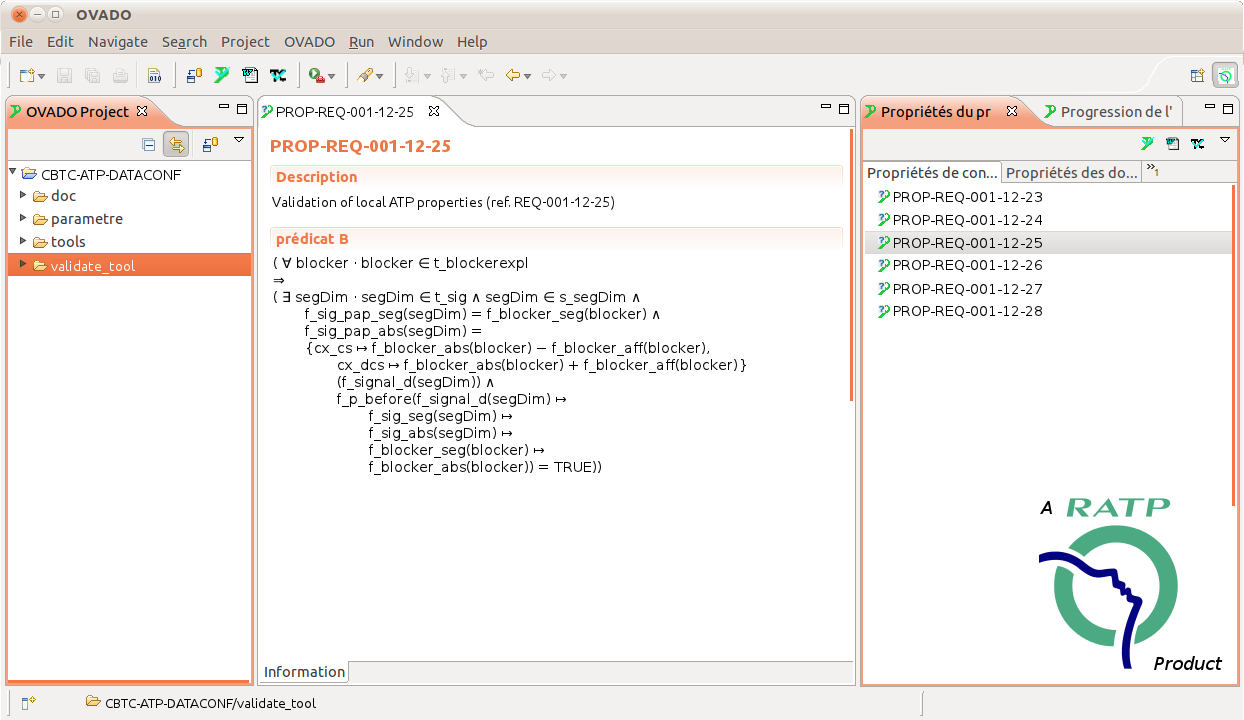
Task: Expand the parametre folder node
Action: point(23,219)
